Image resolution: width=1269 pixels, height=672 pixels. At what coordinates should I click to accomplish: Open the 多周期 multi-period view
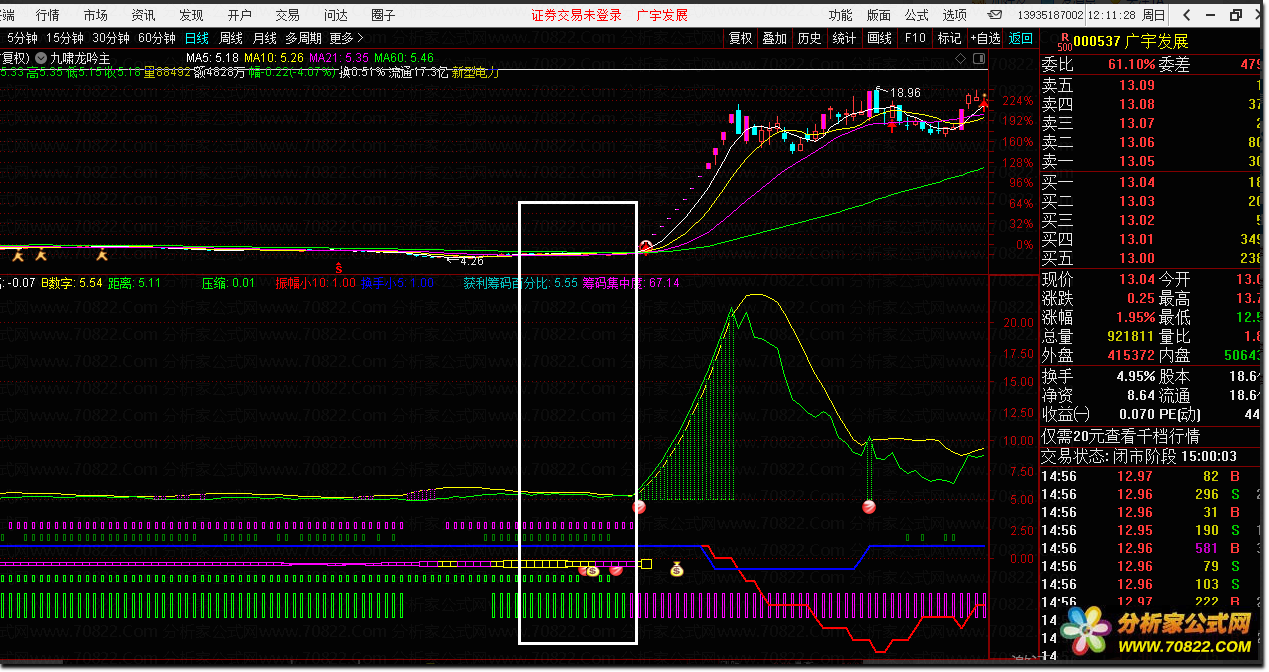click(303, 38)
